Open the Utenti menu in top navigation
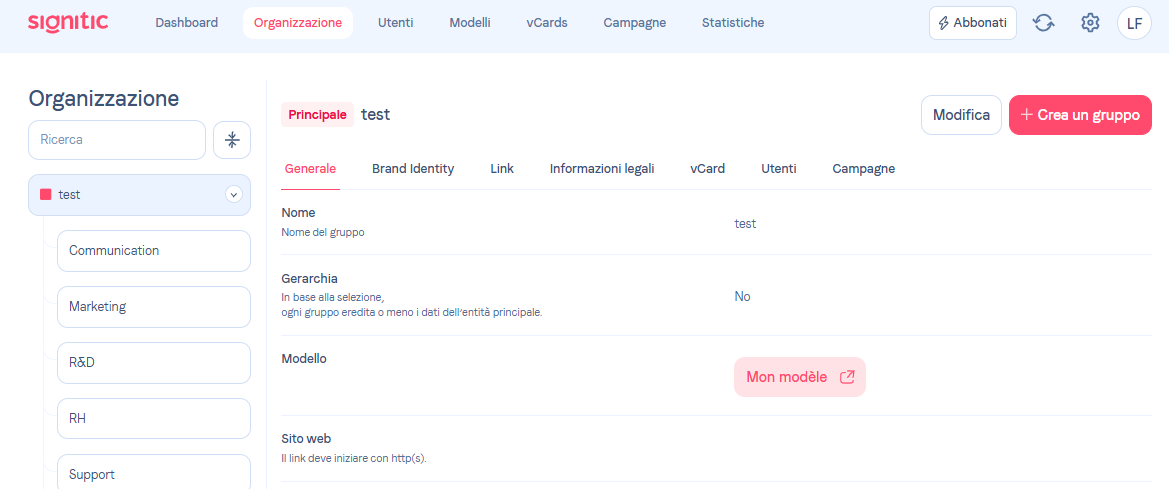Screen dimensions: 1169x489 (395, 23)
